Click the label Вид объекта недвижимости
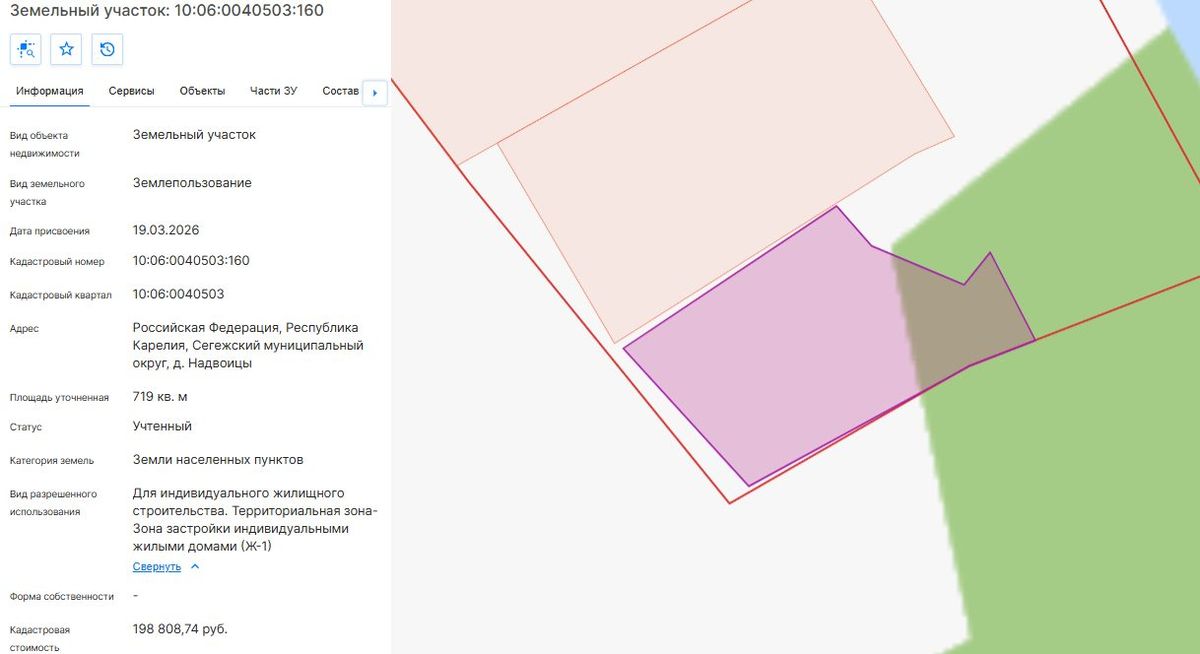Image resolution: width=1200 pixels, height=654 pixels. (x=45, y=144)
